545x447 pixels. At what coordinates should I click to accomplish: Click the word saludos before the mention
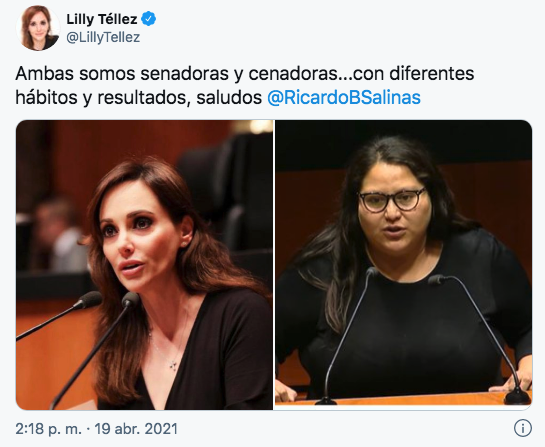229,97
